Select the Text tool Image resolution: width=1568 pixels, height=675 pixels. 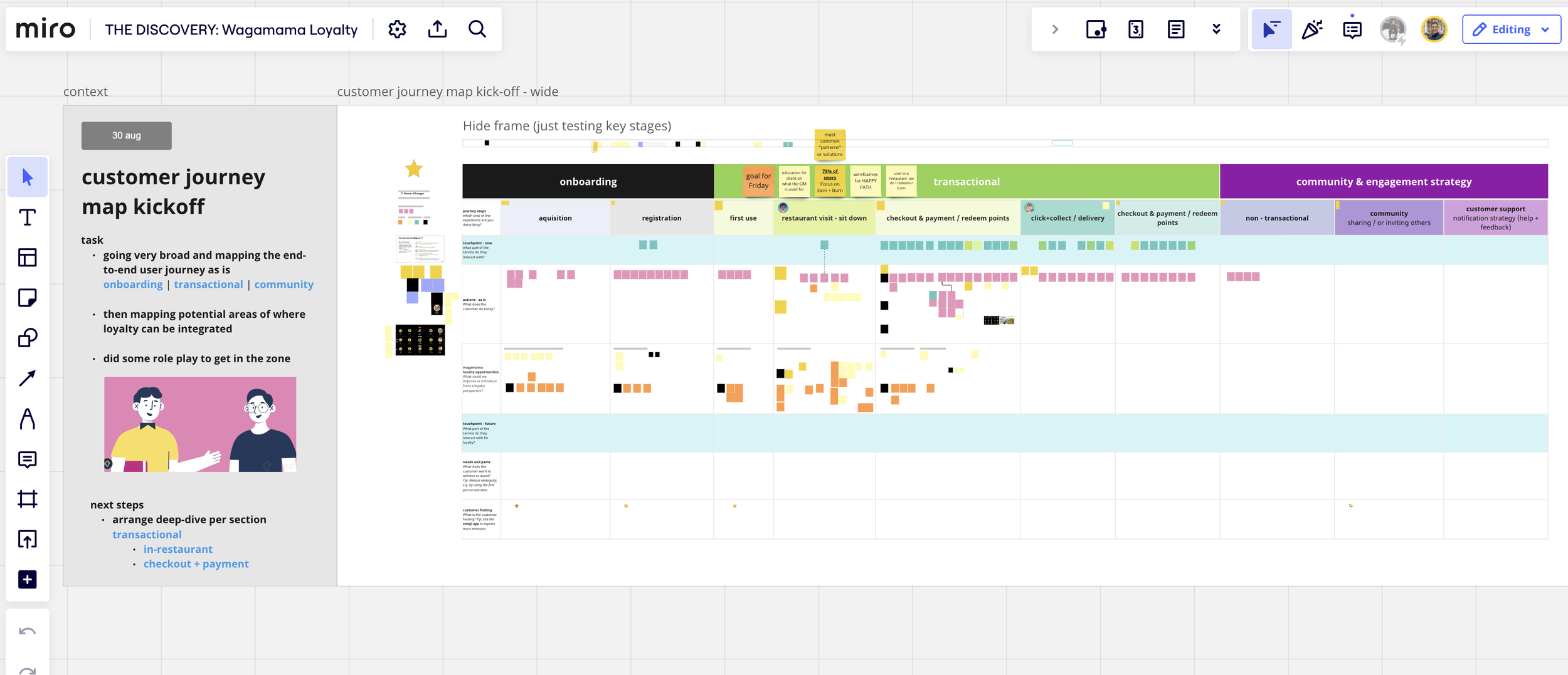[x=28, y=217]
